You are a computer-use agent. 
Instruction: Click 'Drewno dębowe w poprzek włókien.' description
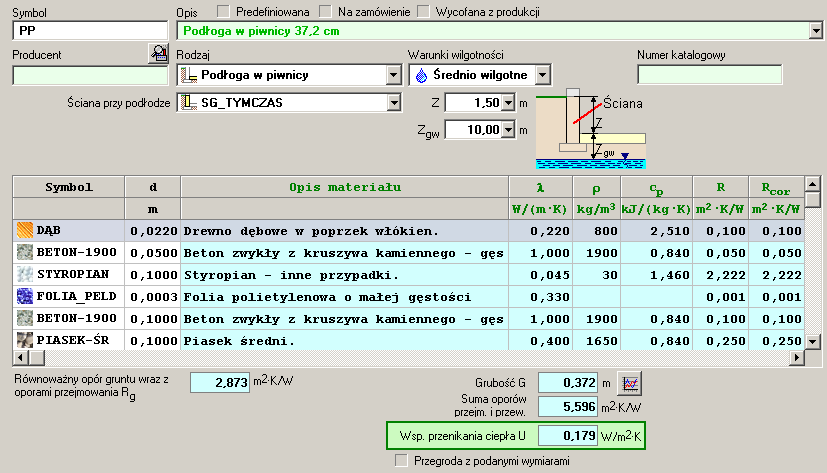coord(345,230)
